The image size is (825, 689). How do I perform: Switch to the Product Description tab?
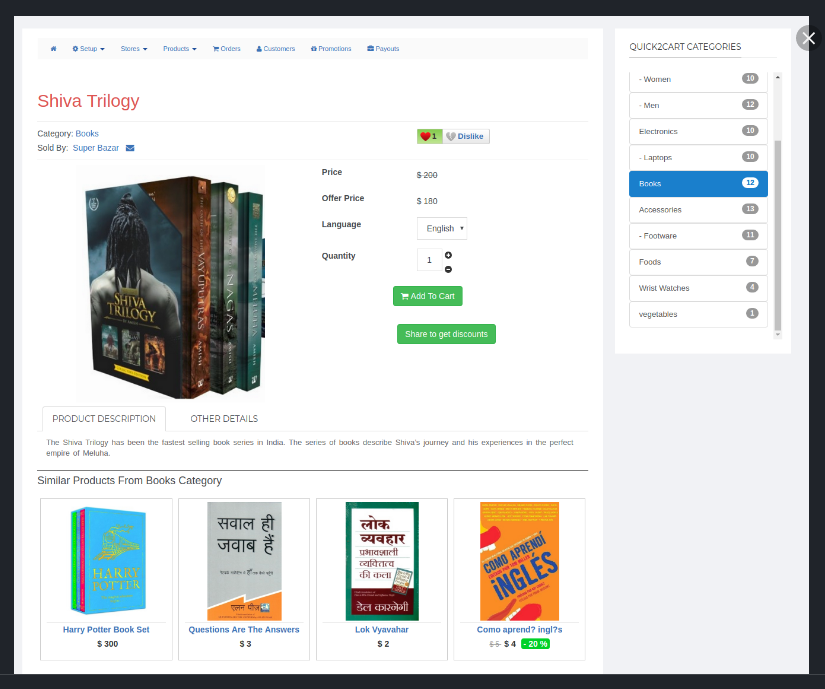click(104, 419)
